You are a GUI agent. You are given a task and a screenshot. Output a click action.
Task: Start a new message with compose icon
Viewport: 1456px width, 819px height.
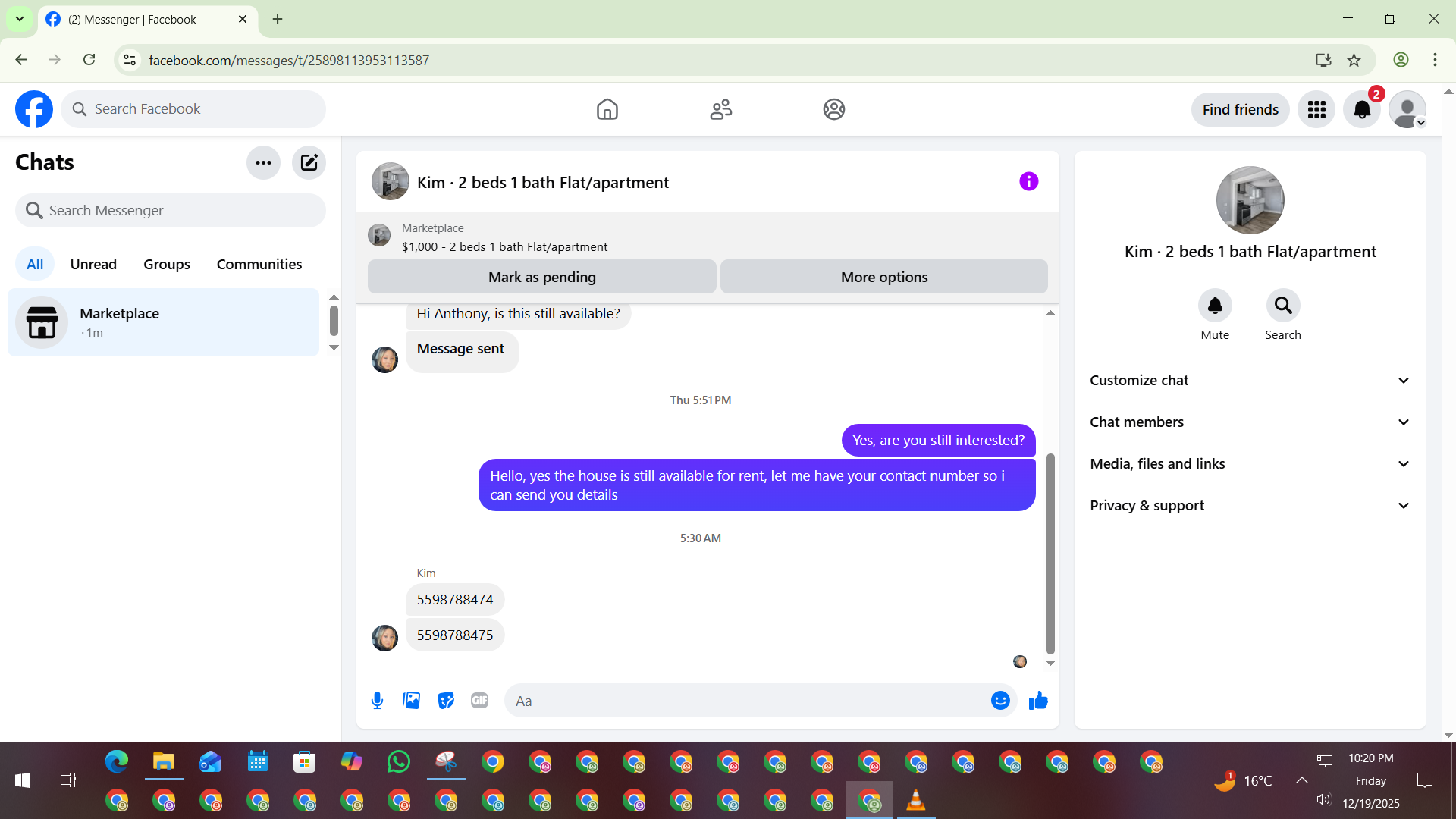(x=309, y=162)
